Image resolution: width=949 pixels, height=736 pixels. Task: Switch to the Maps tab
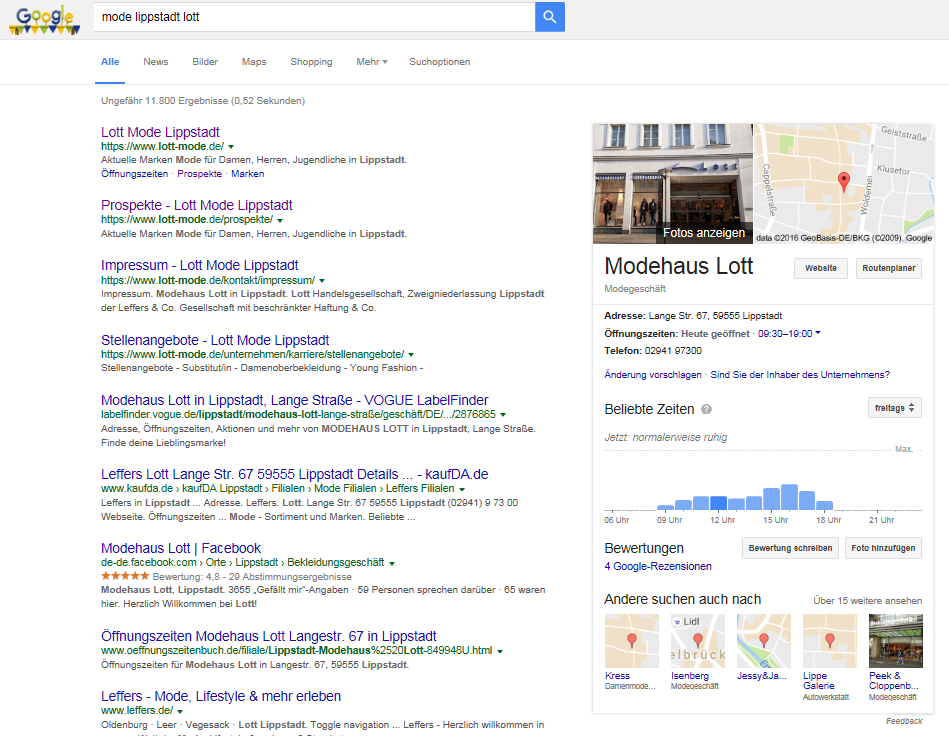pos(254,62)
